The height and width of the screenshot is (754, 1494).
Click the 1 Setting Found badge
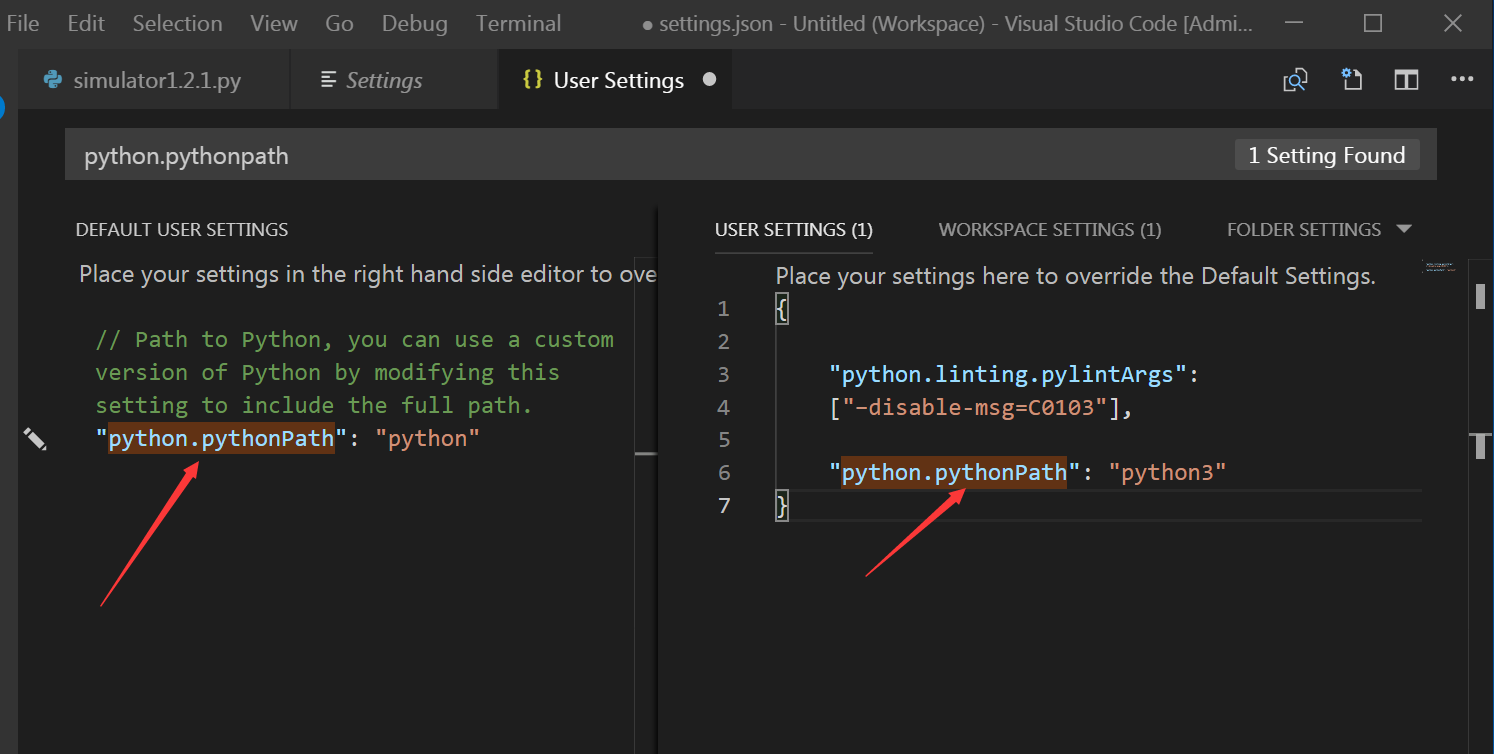1327,154
